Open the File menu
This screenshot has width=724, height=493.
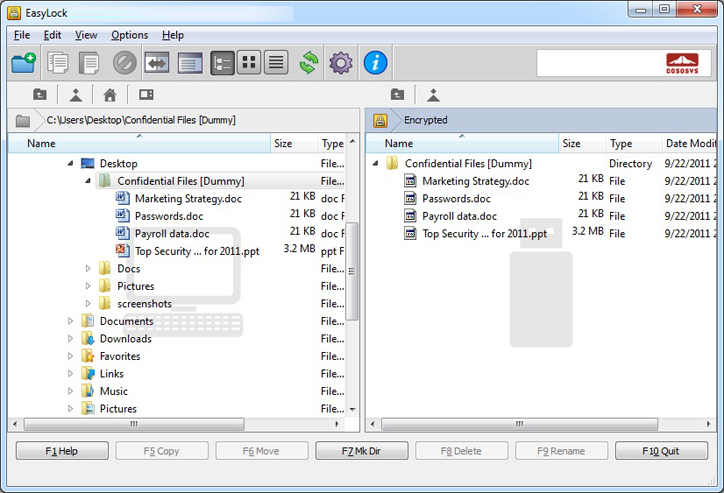[22, 35]
